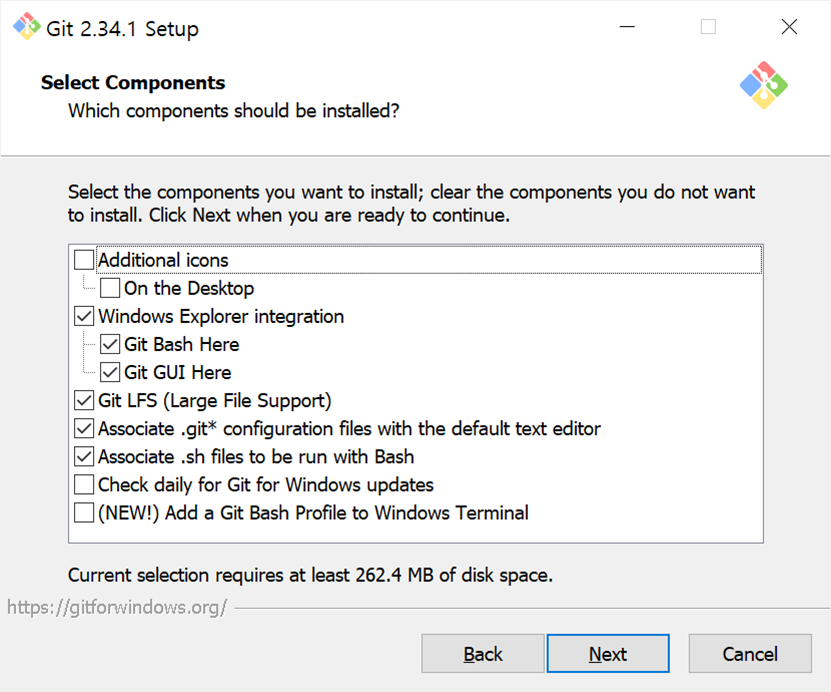The width and height of the screenshot is (831, 692).
Task: Cancel the Git setup
Action: click(x=750, y=654)
